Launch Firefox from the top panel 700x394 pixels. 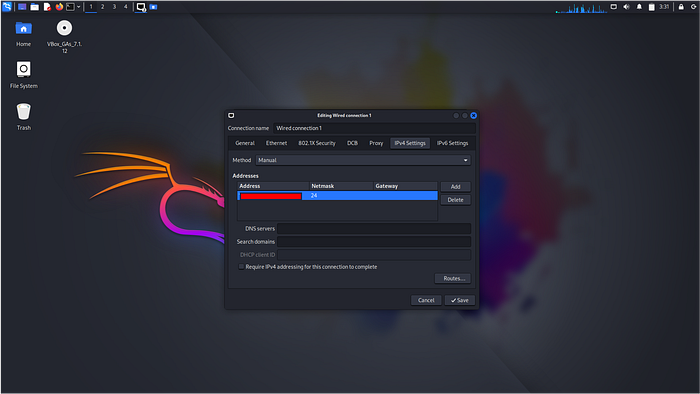pos(59,7)
